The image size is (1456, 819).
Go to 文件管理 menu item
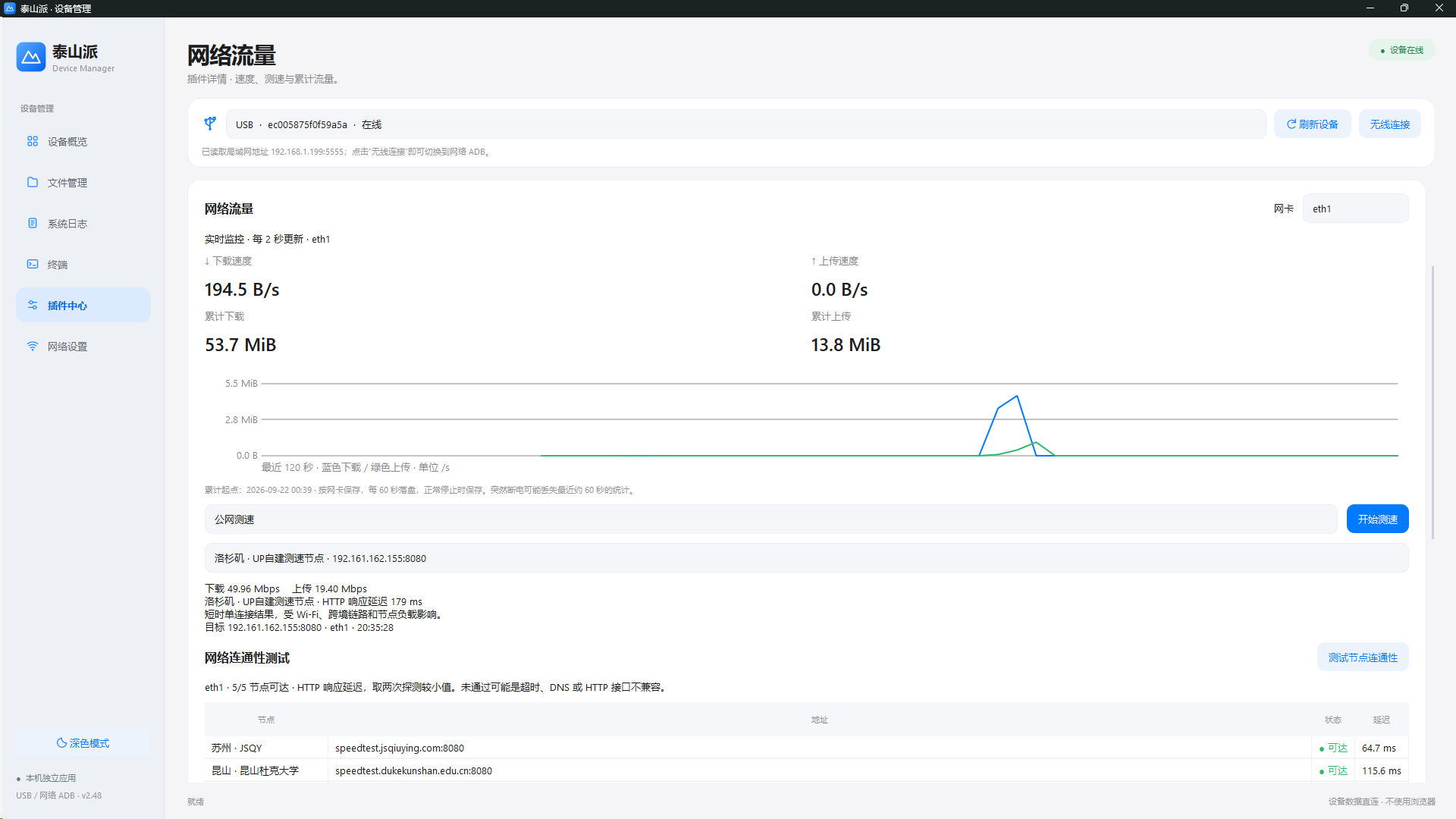click(83, 183)
